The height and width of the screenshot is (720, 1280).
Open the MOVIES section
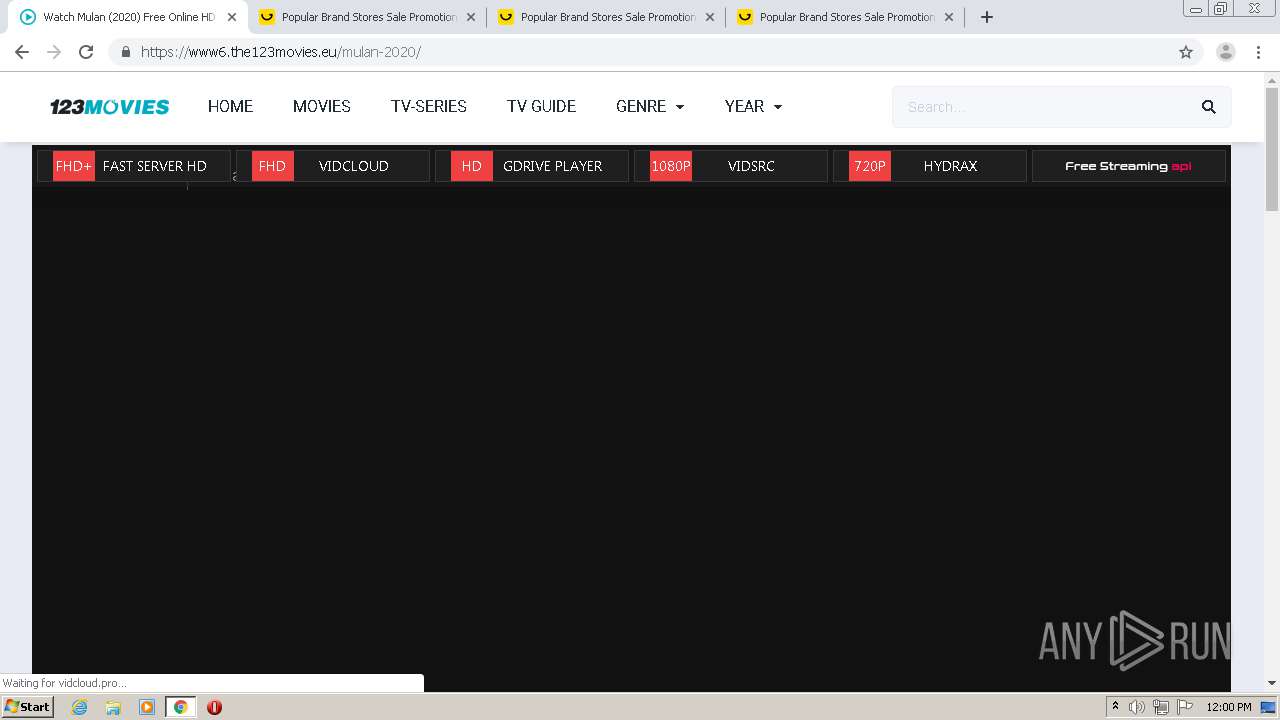pyautogui.click(x=322, y=107)
